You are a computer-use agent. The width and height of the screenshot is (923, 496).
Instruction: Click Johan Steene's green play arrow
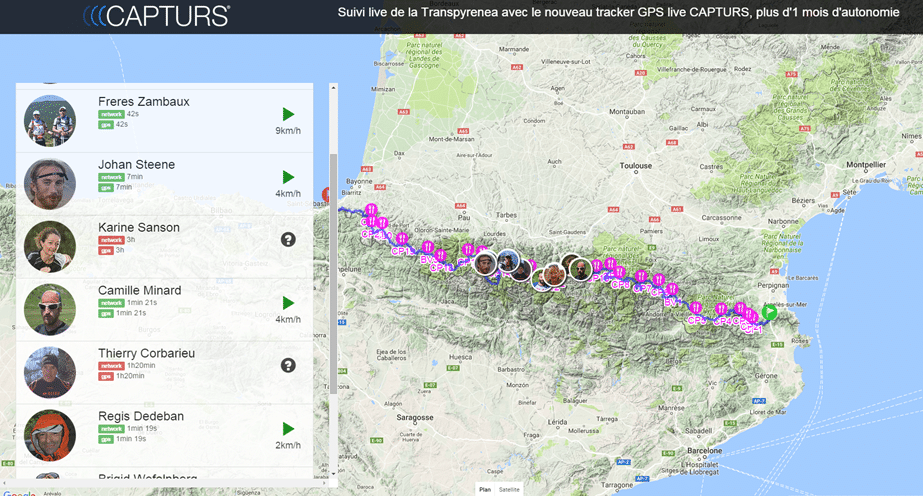pyautogui.click(x=288, y=177)
